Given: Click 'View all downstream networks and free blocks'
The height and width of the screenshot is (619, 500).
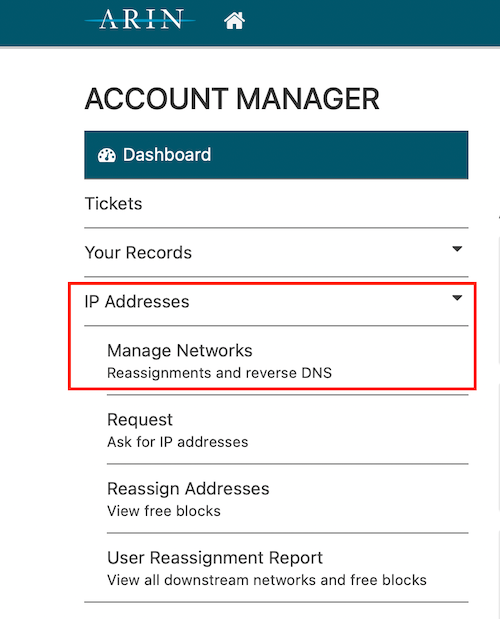Looking at the screenshot, I should tap(267, 580).
